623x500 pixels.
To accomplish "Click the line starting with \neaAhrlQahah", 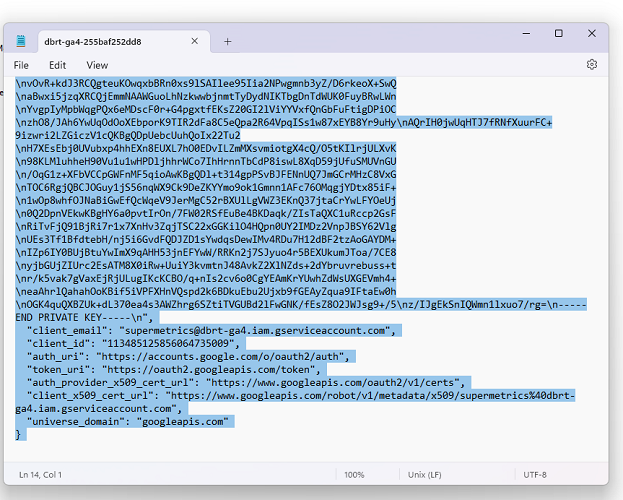I will coord(206,292).
